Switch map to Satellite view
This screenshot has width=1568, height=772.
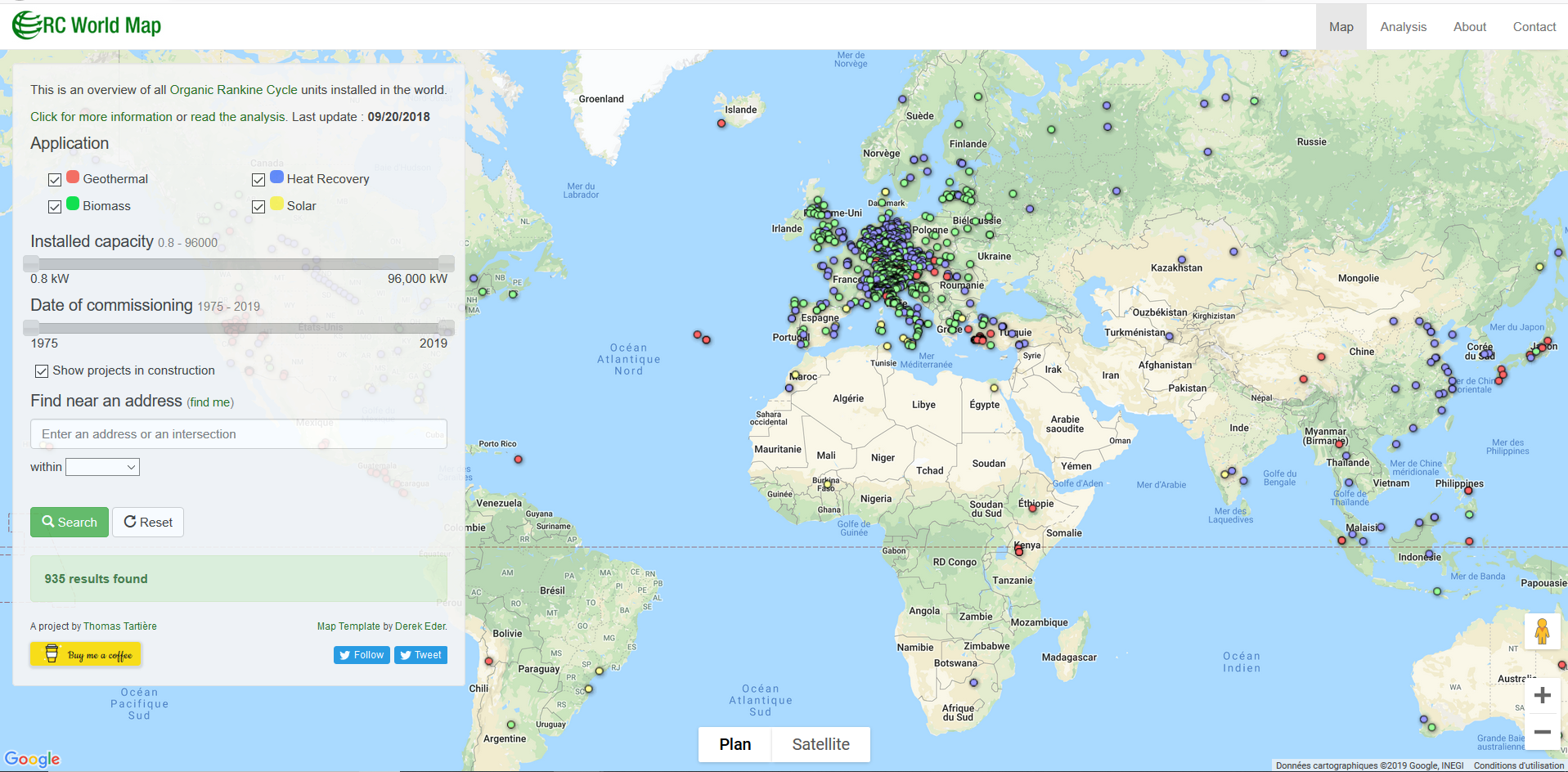pyautogui.click(x=820, y=744)
